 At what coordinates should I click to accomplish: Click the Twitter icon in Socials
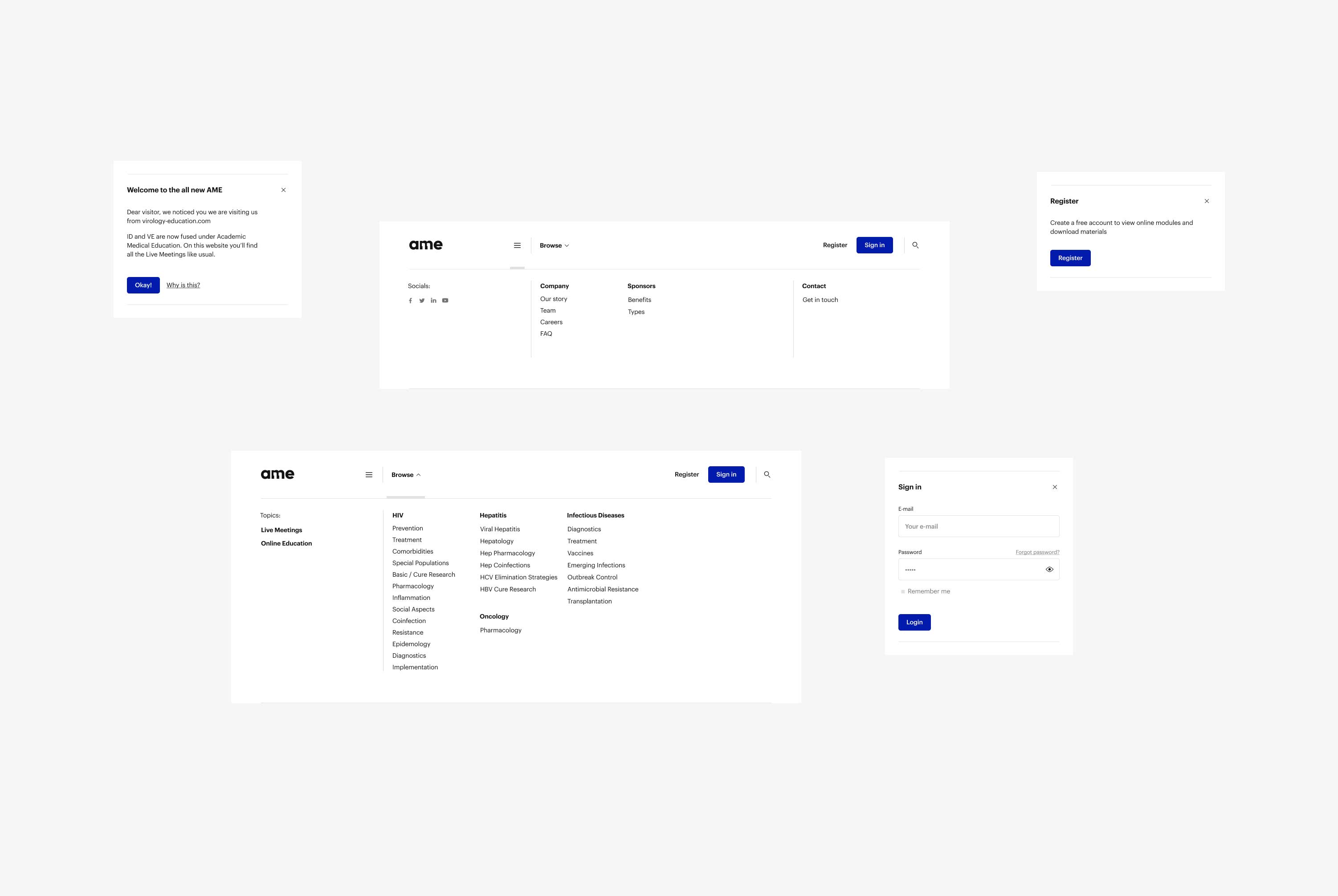[x=422, y=301]
